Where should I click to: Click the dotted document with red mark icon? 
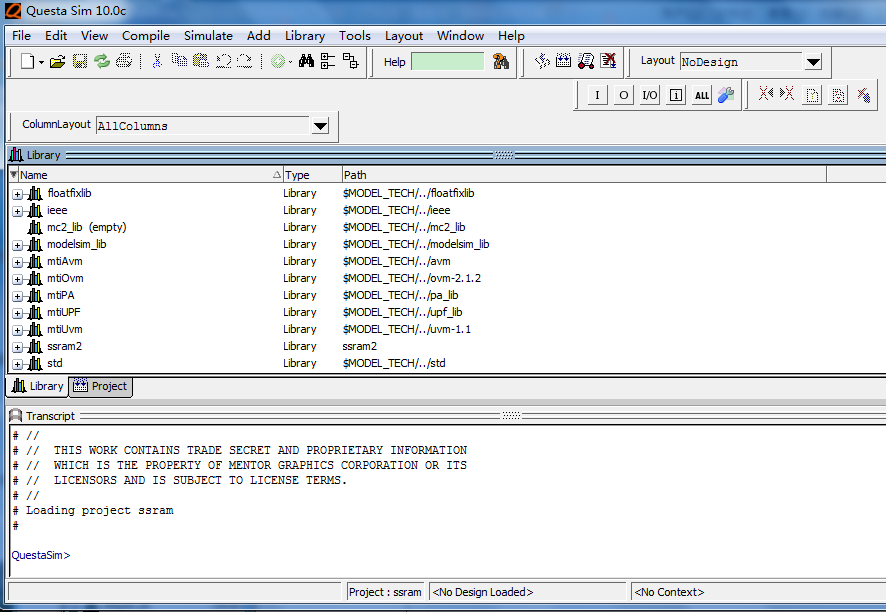click(x=838, y=95)
